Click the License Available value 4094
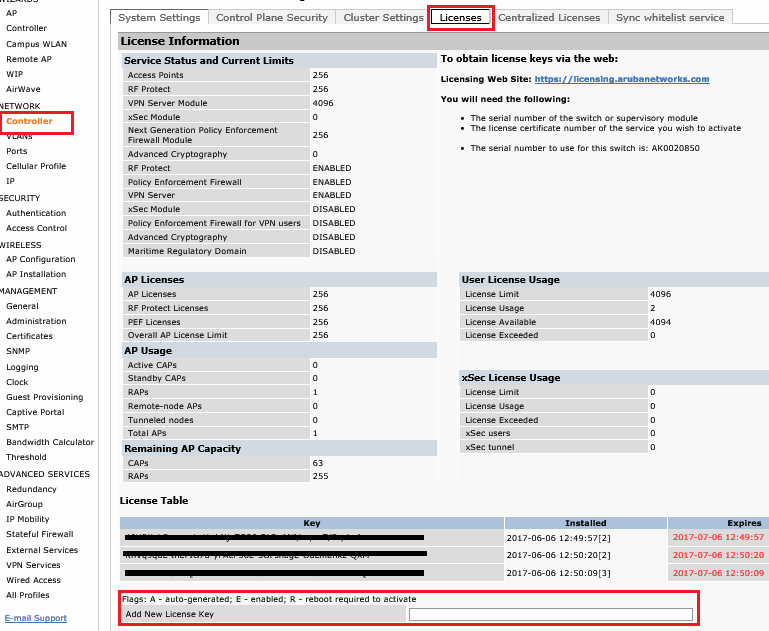The image size is (769, 631). 660,322
